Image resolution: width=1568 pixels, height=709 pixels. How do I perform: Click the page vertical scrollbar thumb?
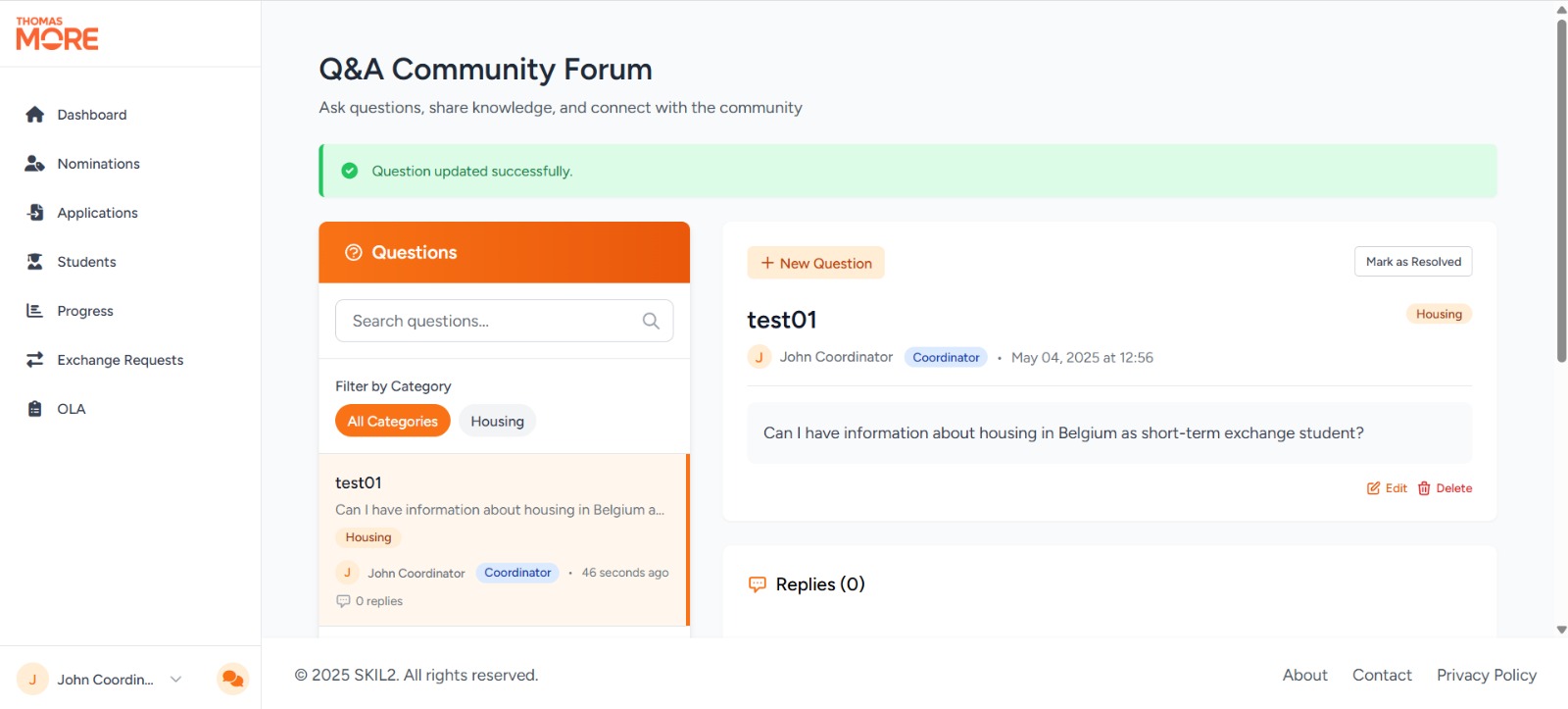pyautogui.click(x=1561, y=191)
